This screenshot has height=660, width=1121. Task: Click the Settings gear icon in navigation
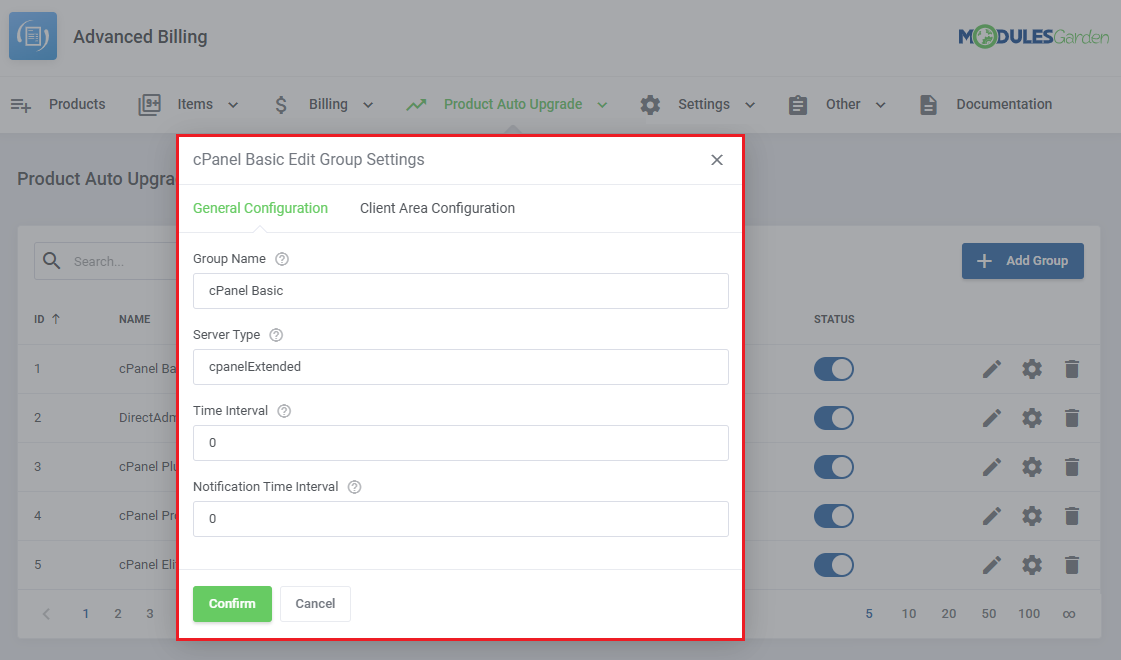click(x=650, y=105)
